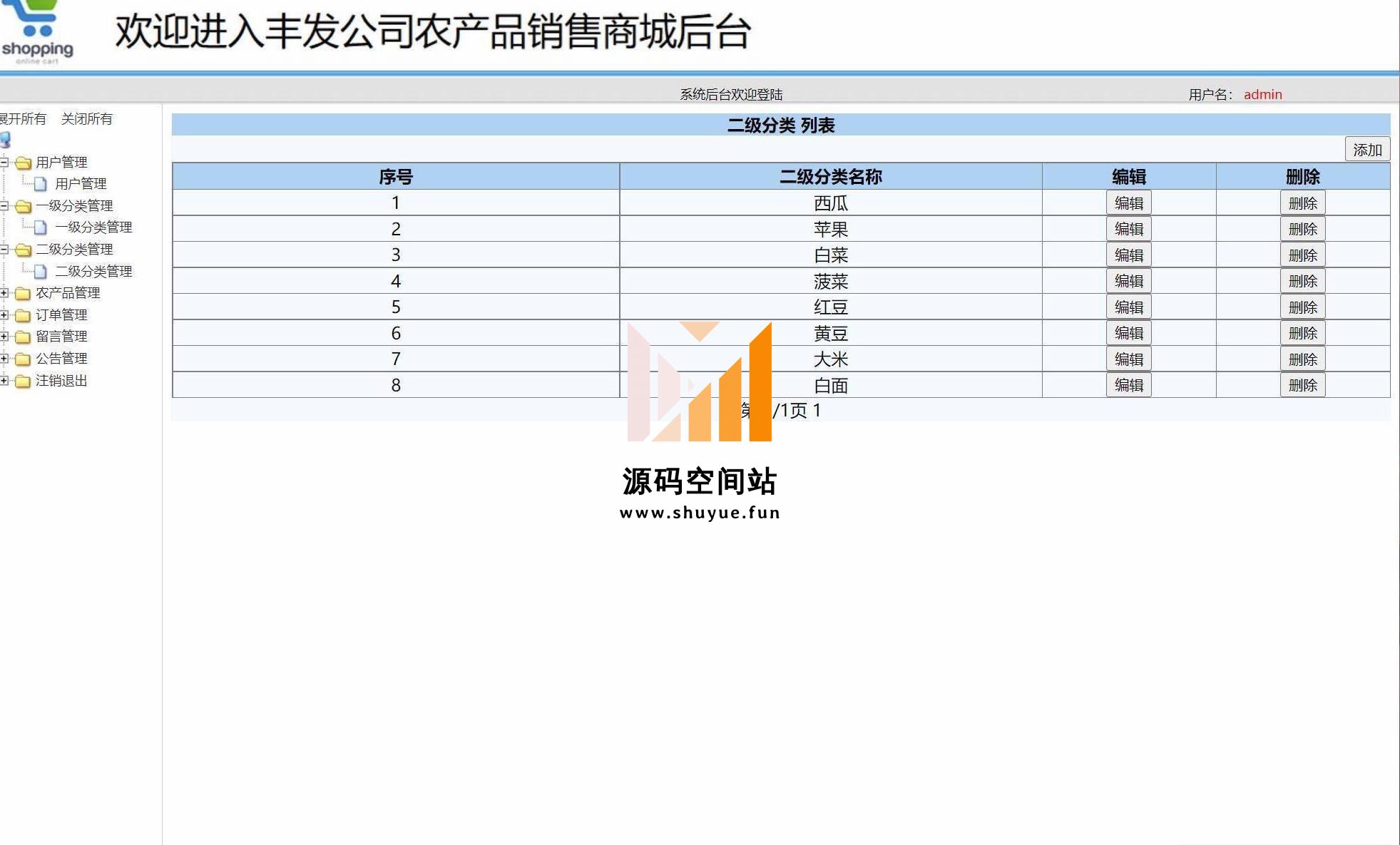Click the 订单管理 folder icon

pyautogui.click(x=24, y=316)
